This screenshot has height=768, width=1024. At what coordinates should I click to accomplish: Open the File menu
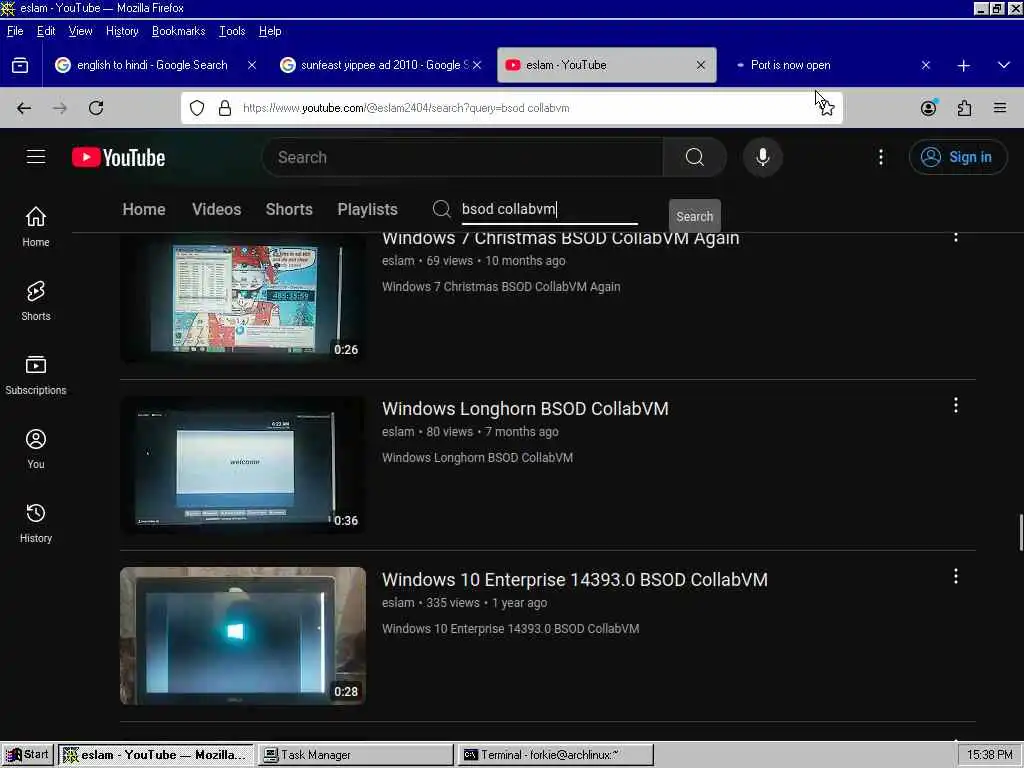[x=15, y=31]
